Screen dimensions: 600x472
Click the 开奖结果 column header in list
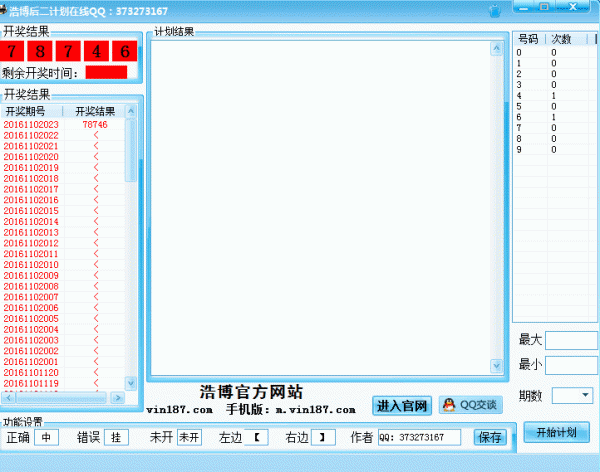click(95, 111)
